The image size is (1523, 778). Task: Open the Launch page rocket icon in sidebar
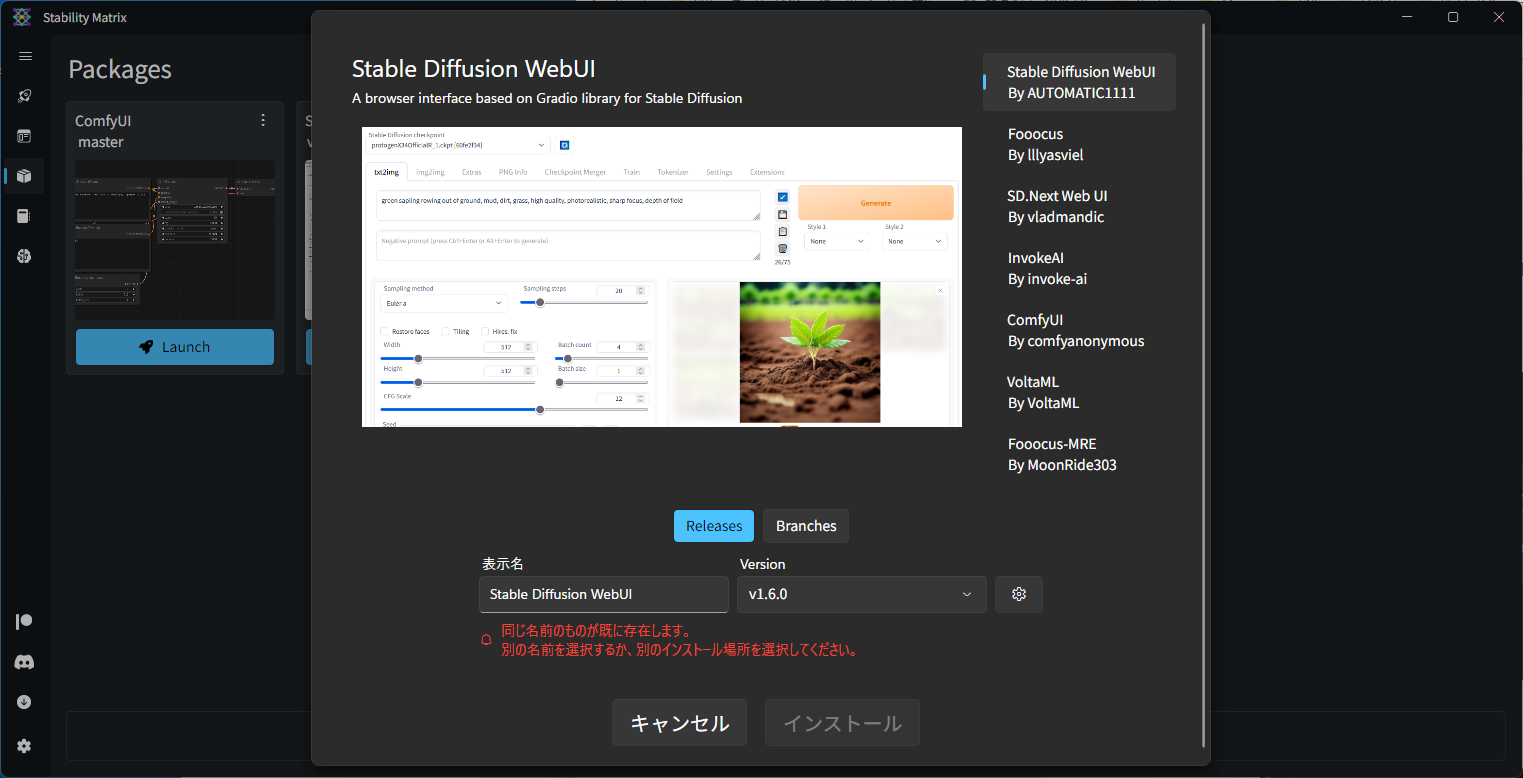click(x=25, y=96)
